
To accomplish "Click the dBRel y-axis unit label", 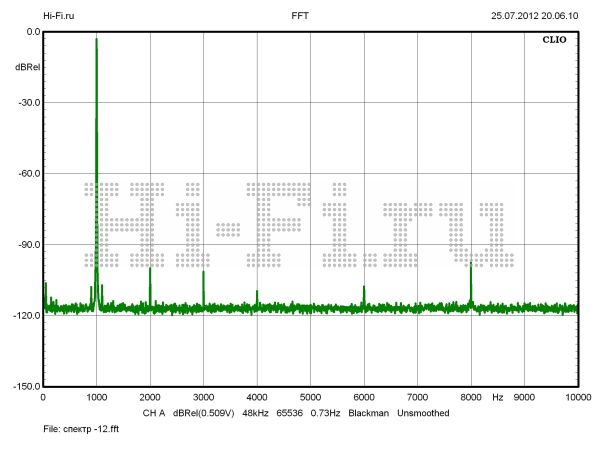I will point(27,67).
